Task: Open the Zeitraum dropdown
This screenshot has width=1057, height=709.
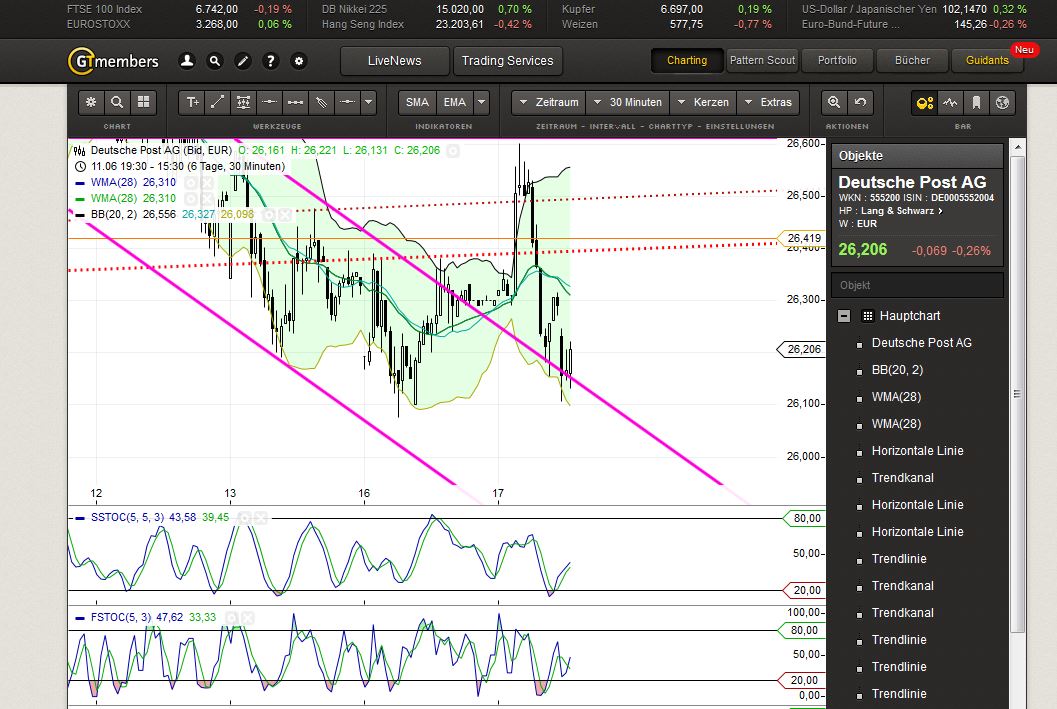Action: coord(549,102)
